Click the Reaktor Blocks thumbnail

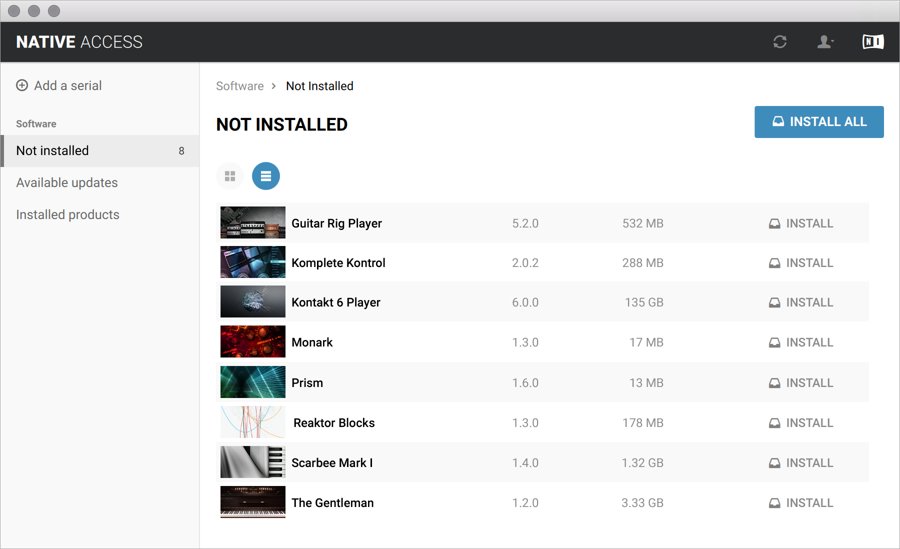click(252, 422)
